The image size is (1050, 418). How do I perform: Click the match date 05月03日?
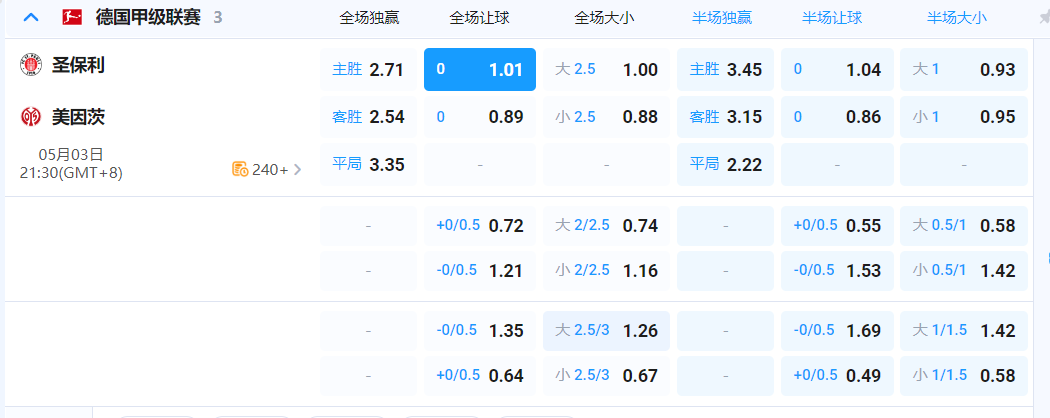(x=71, y=155)
